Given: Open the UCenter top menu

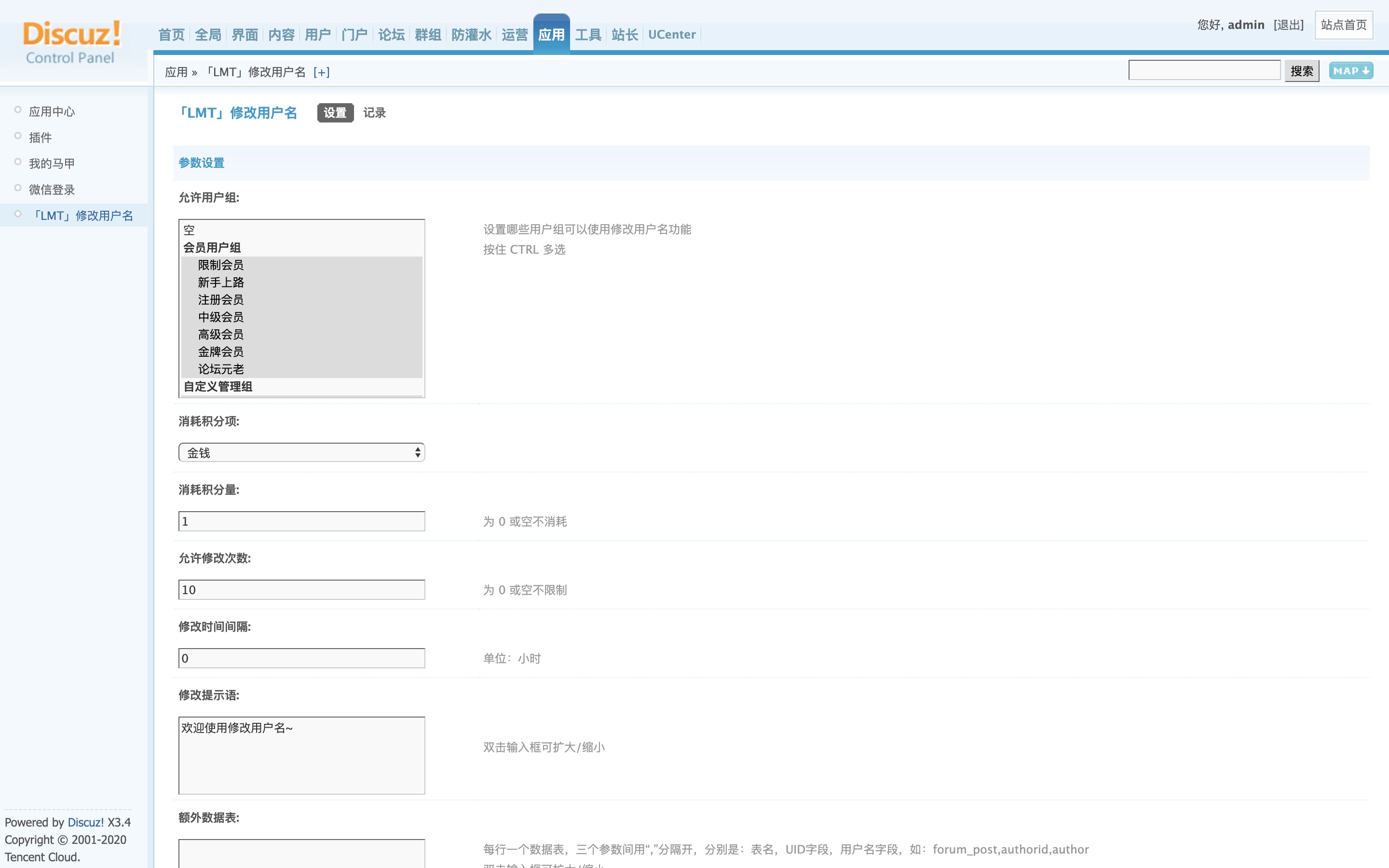Looking at the screenshot, I should pyautogui.click(x=671, y=35).
